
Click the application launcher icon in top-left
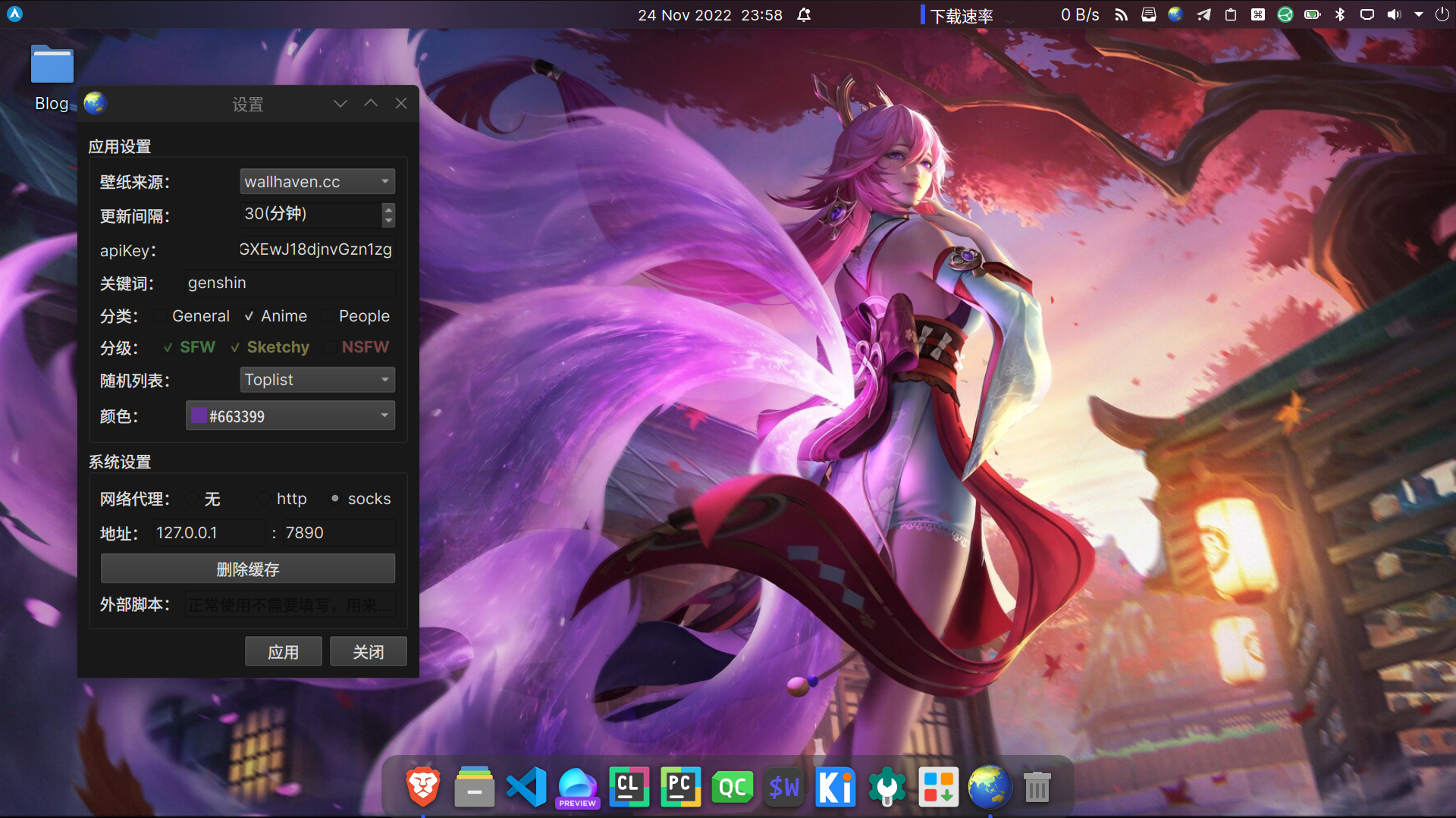pyautogui.click(x=14, y=14)
